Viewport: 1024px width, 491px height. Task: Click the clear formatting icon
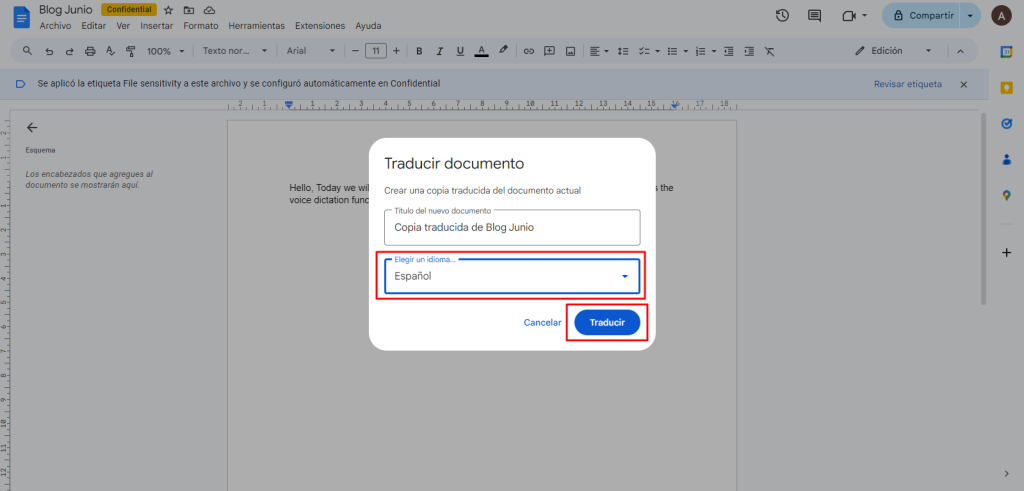(x=769, y=51)
